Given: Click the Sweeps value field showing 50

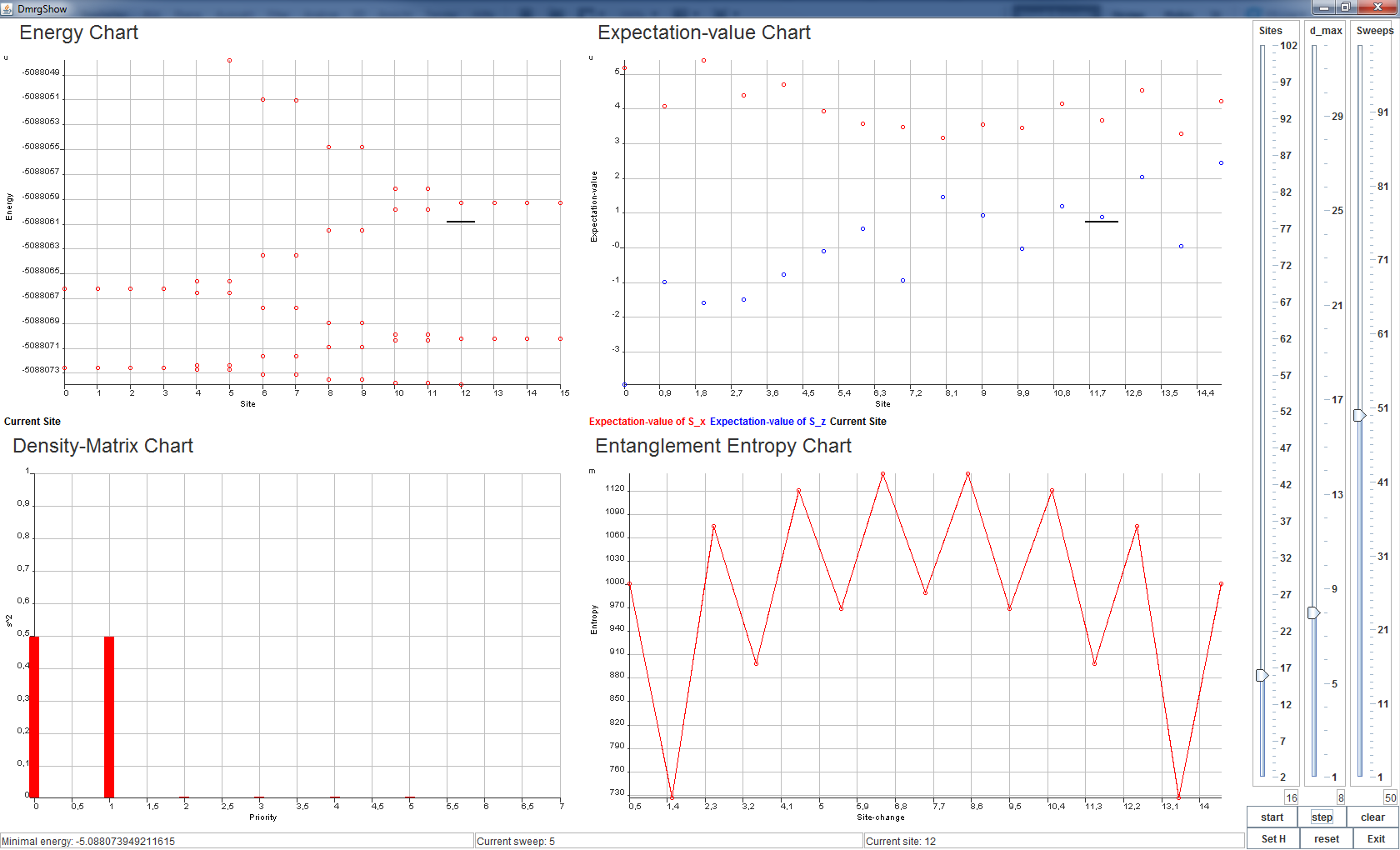Looking at the screenshot, I should 1390,797.
